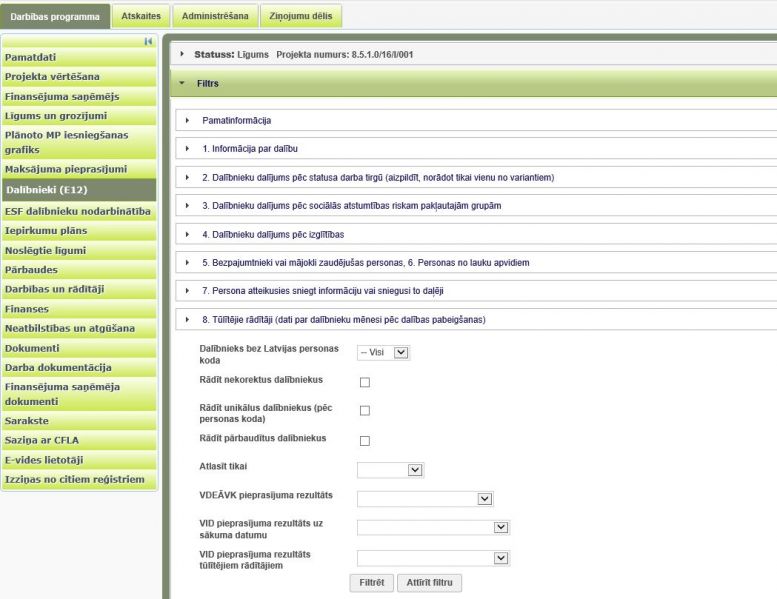Enable 'Rādīt nekorektus dalībniekus' checkbox
This screenshot has height=599, width=777.
click(365, 382)
